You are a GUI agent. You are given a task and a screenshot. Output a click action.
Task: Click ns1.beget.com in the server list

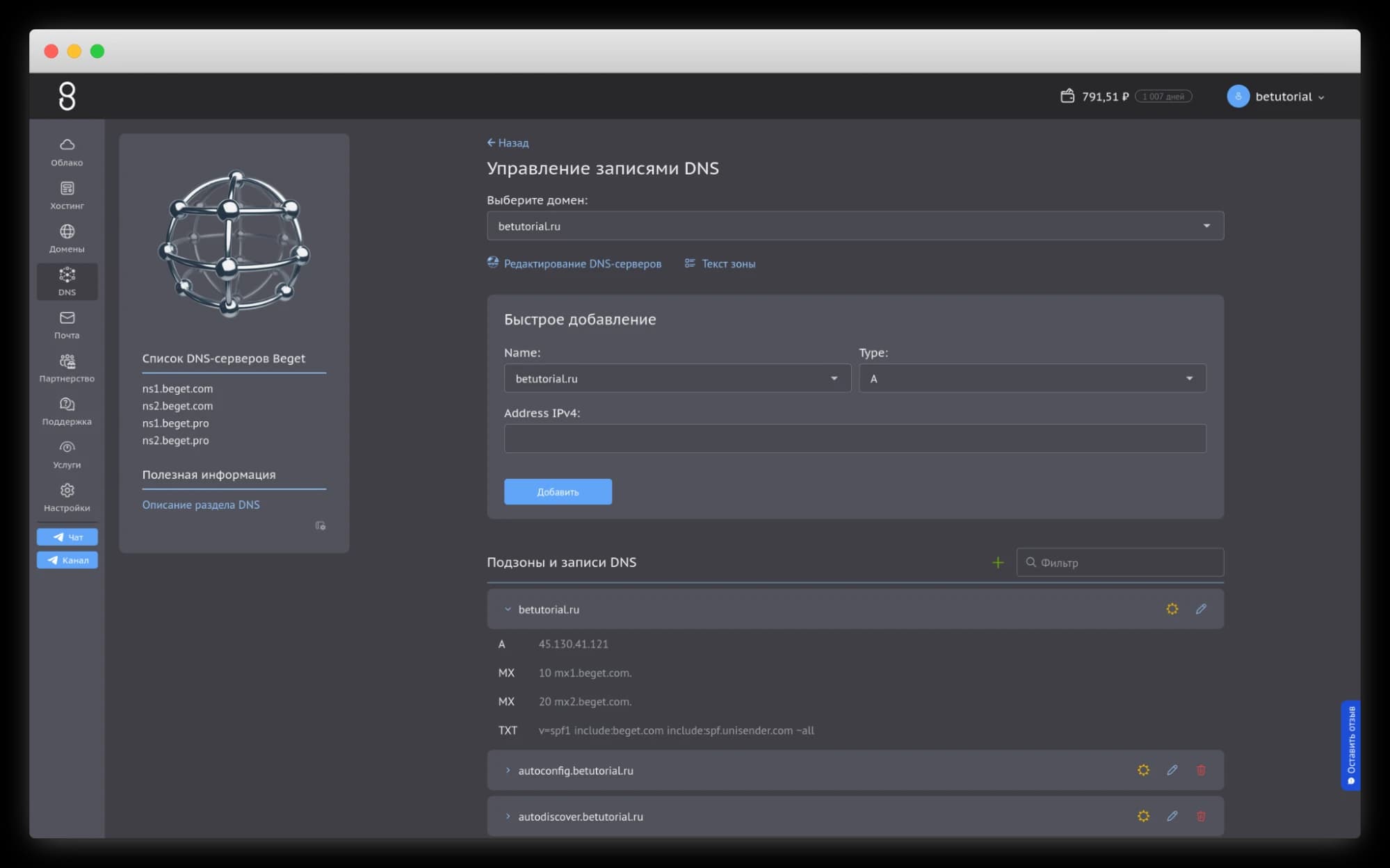click(x=177, y=388)
